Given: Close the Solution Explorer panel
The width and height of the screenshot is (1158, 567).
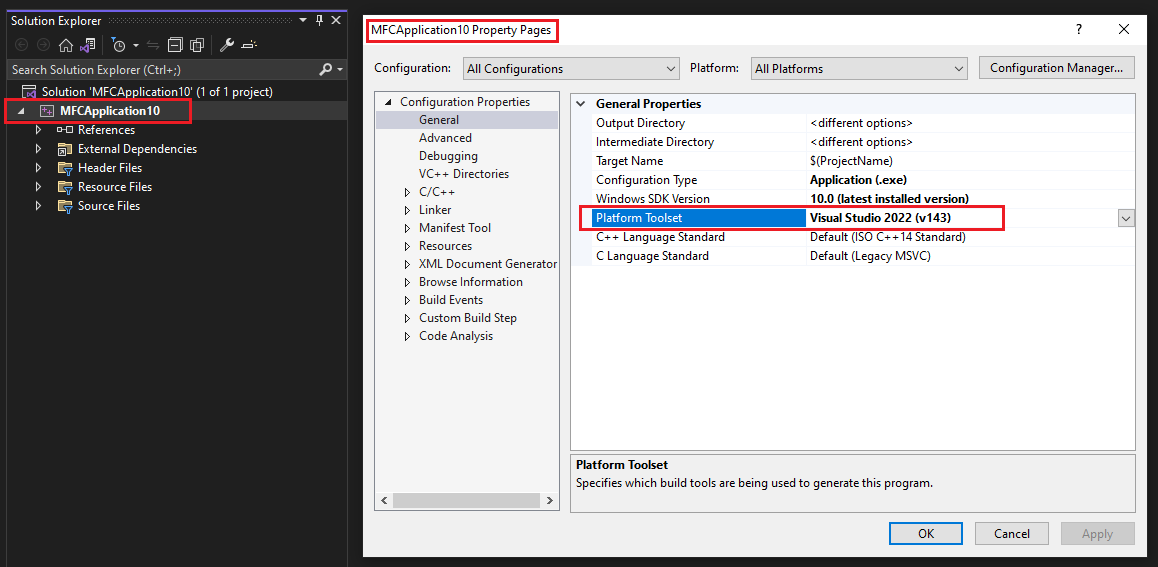Looking at the screenshot, I should tap(336, 21).
